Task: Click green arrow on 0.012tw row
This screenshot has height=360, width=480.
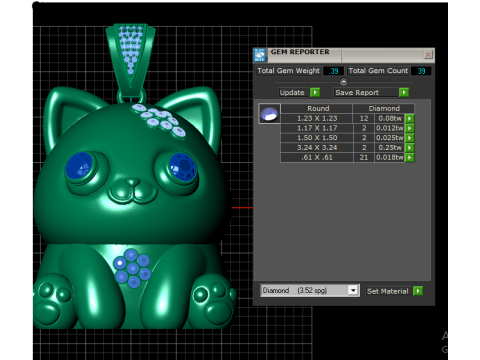Action: pos(410,128)
